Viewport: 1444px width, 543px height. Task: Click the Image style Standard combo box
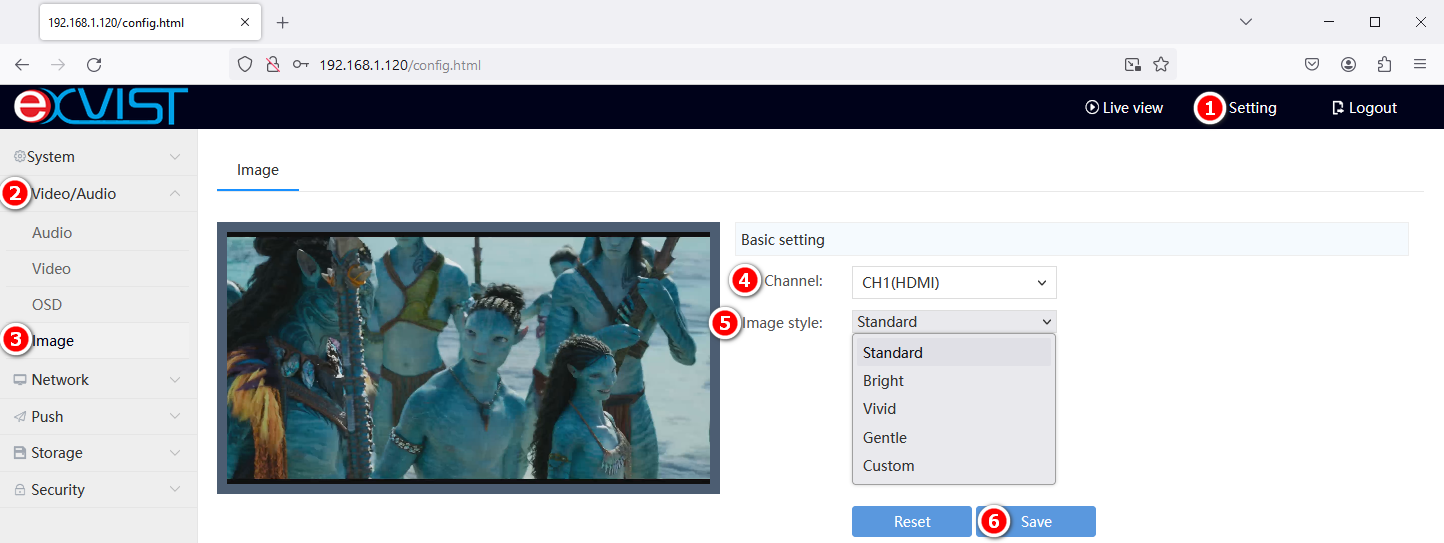point(954,322)
